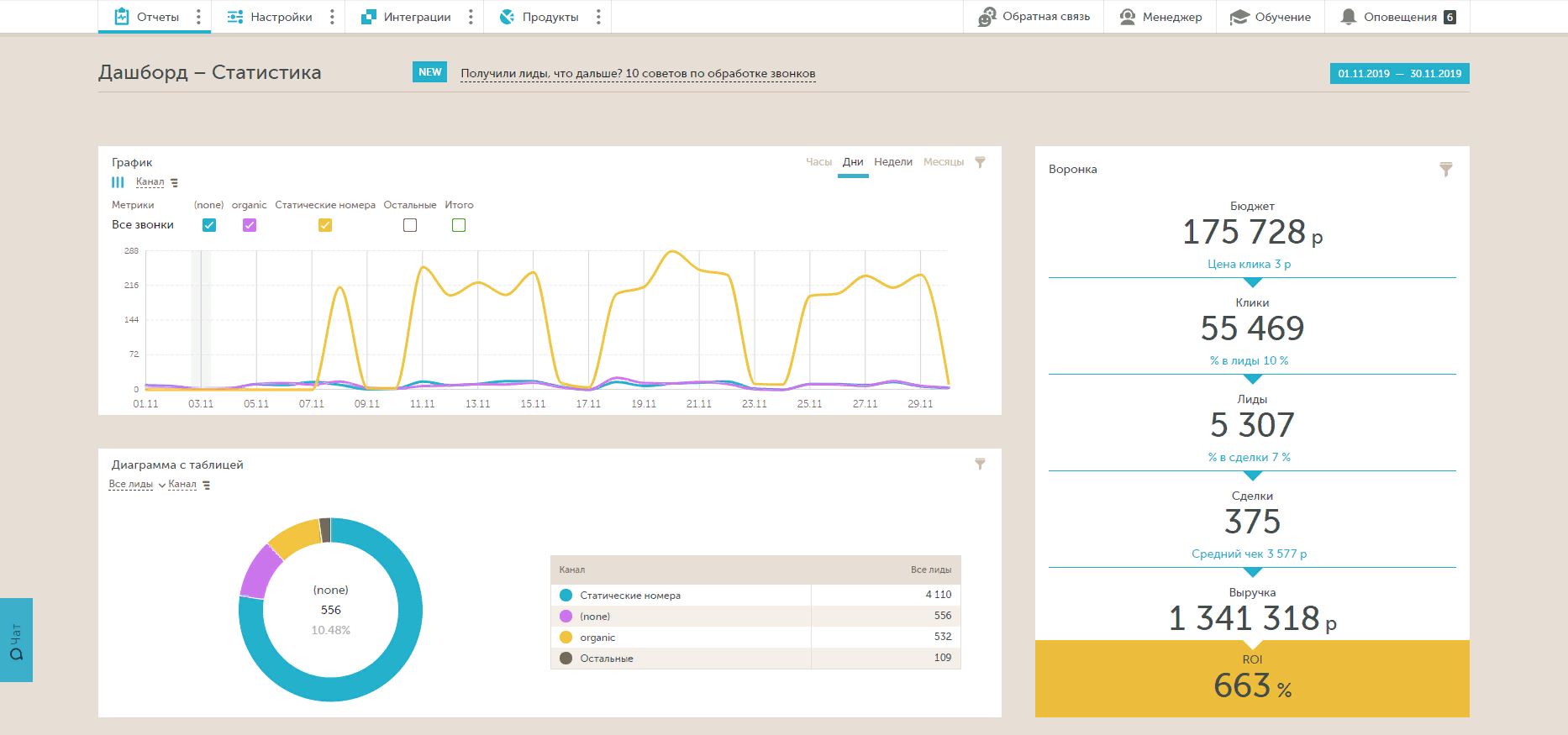Open the date range picker 01.11.2019 — 30.11.2019
1568x735 pixels.
(1399, 74)
